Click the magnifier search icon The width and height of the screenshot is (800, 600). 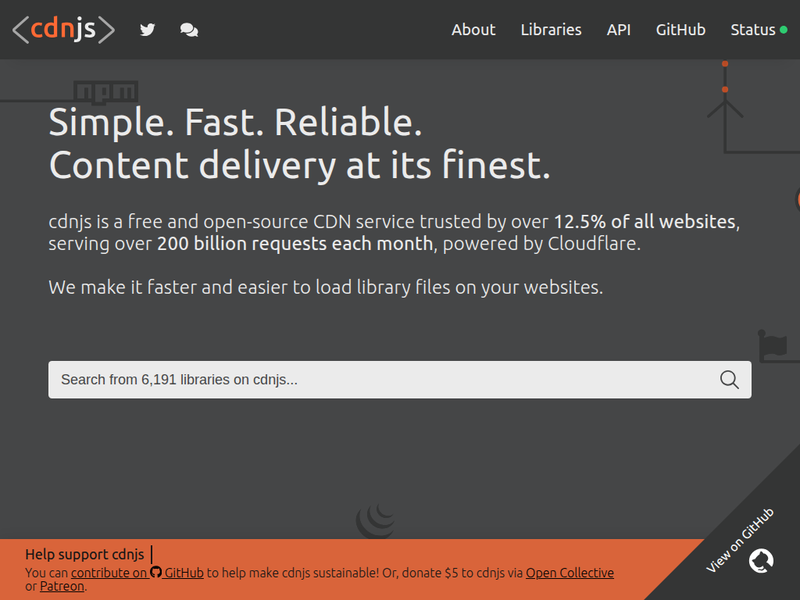click(x=729, y=380)
